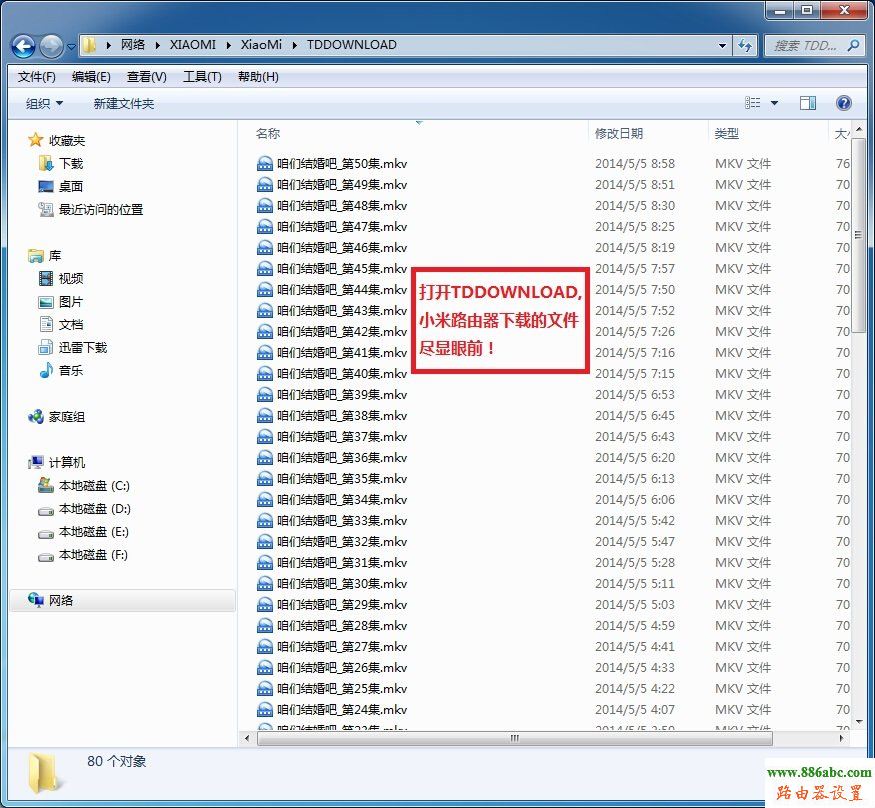The height and width of the screenshot is (808, 875).
Task: Click the 音乐 library music note icon
Action: (46, 370)
